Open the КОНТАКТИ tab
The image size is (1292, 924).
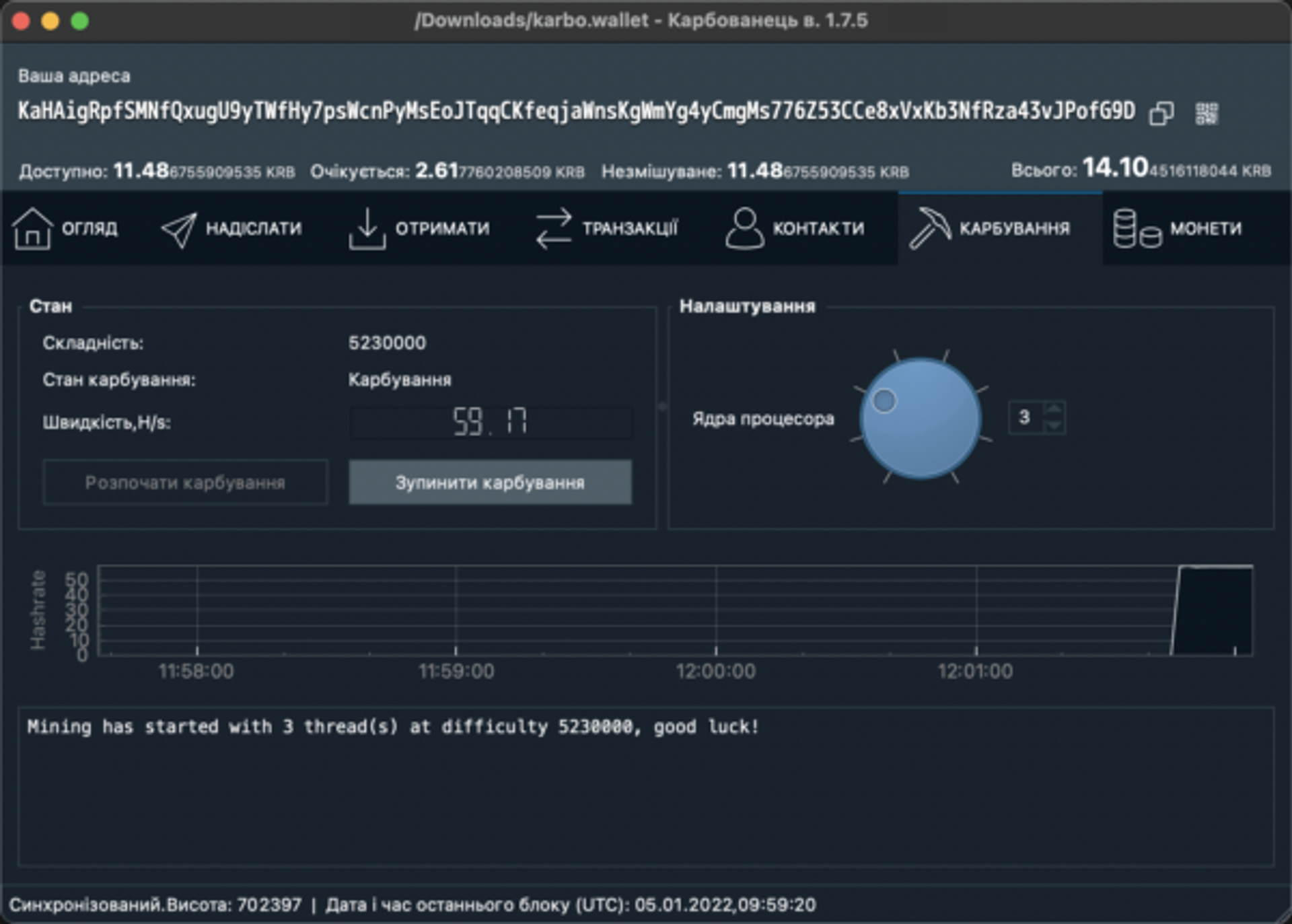click(x=795, y=229)
